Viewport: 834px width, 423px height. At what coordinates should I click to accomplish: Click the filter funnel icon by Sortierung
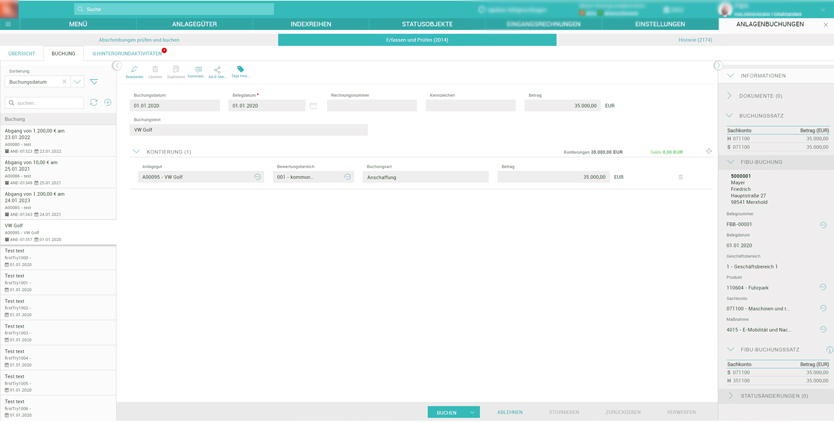coord(94,82)
